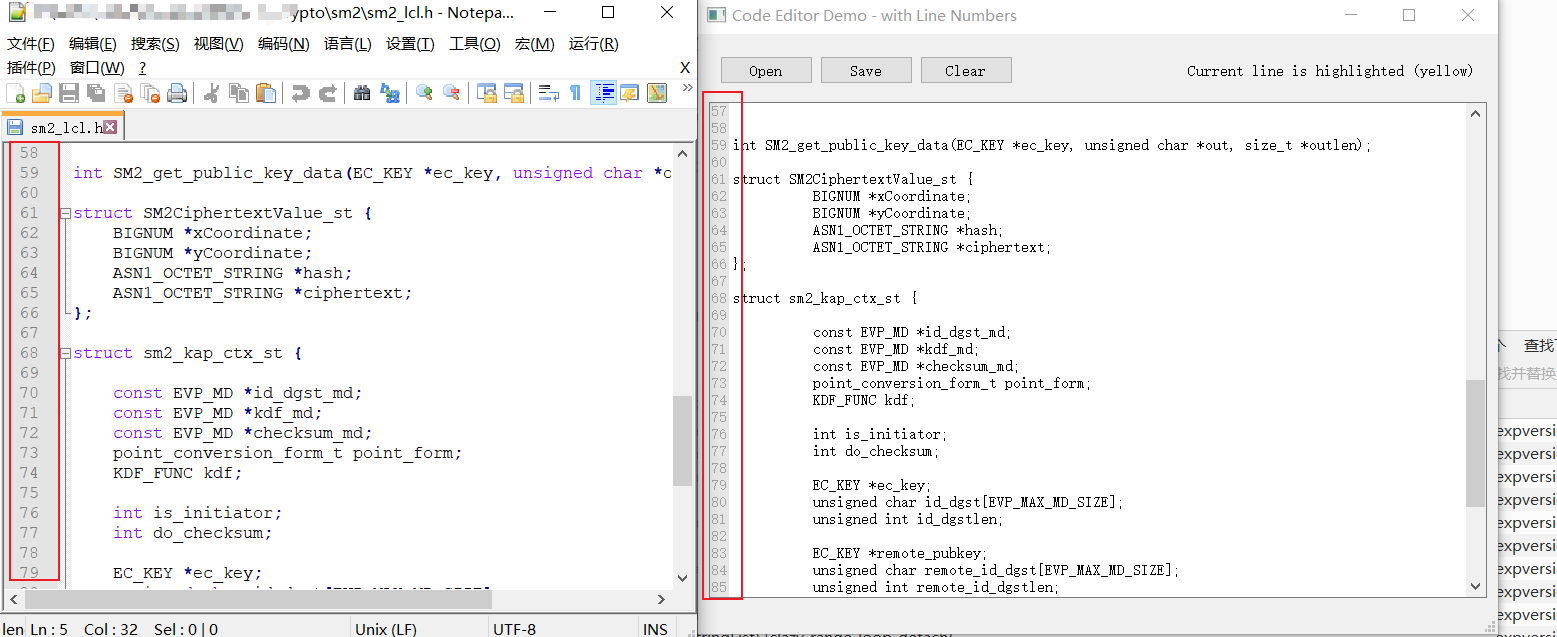1557x637 pixels.
Task: Click the Notepad++ vertical scrollbar down arrow
Action: point(683,577)
